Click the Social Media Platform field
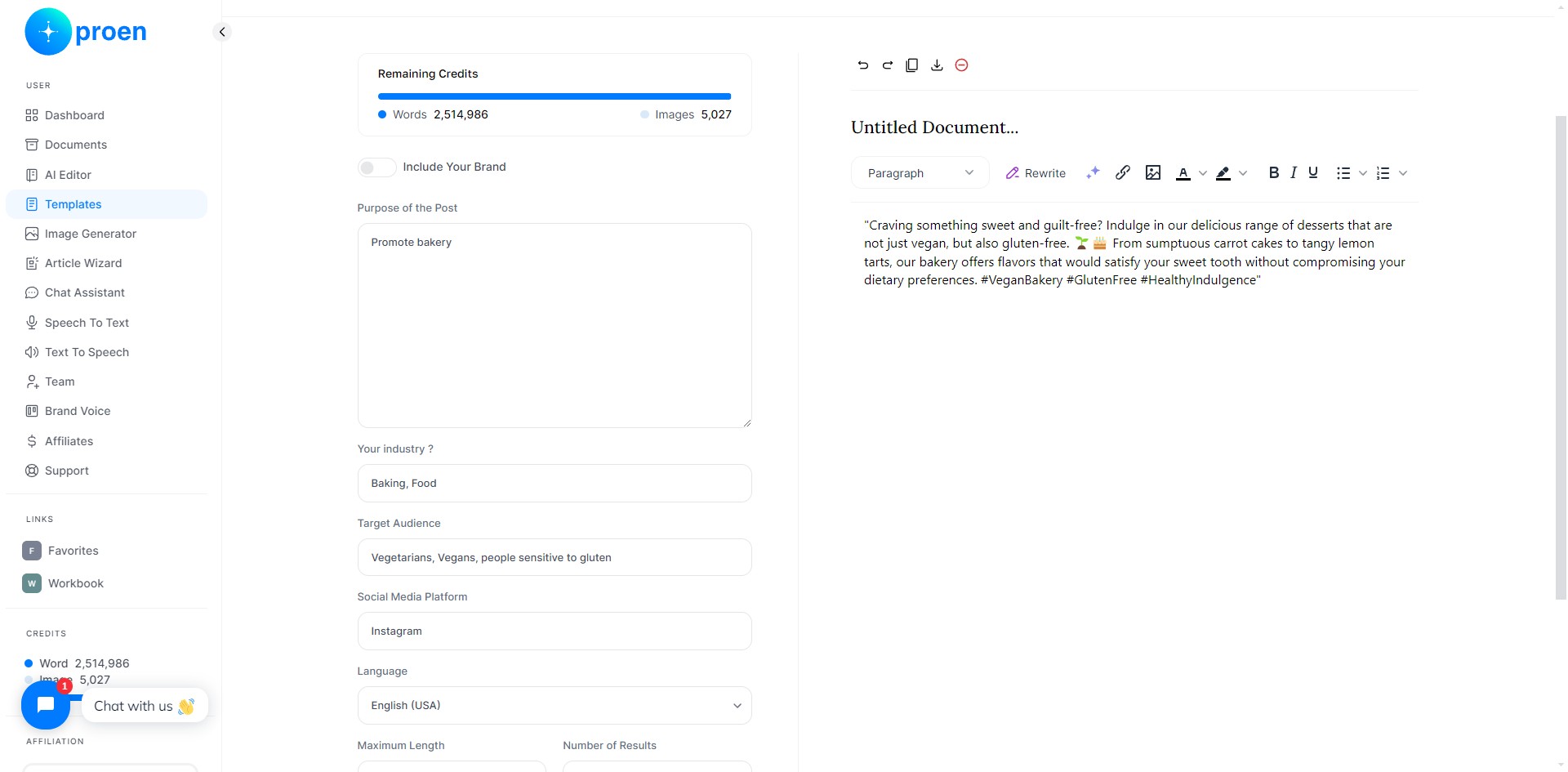Image resolution: width=1568 pixels, height=772 pixels. click(555, 631)
